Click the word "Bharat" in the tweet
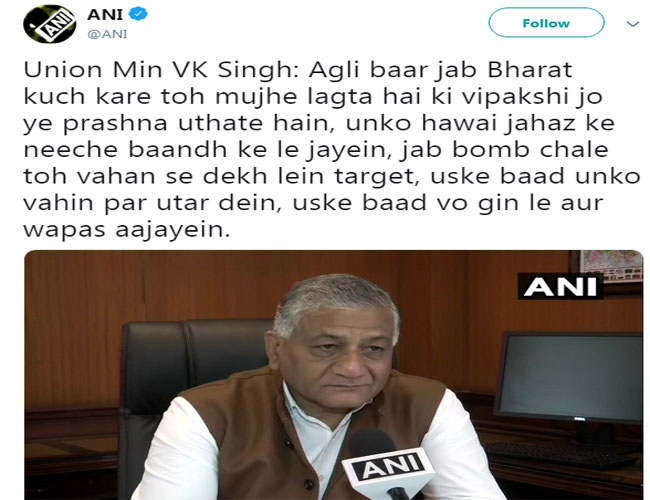650x500 pixels. pos(529,70)
